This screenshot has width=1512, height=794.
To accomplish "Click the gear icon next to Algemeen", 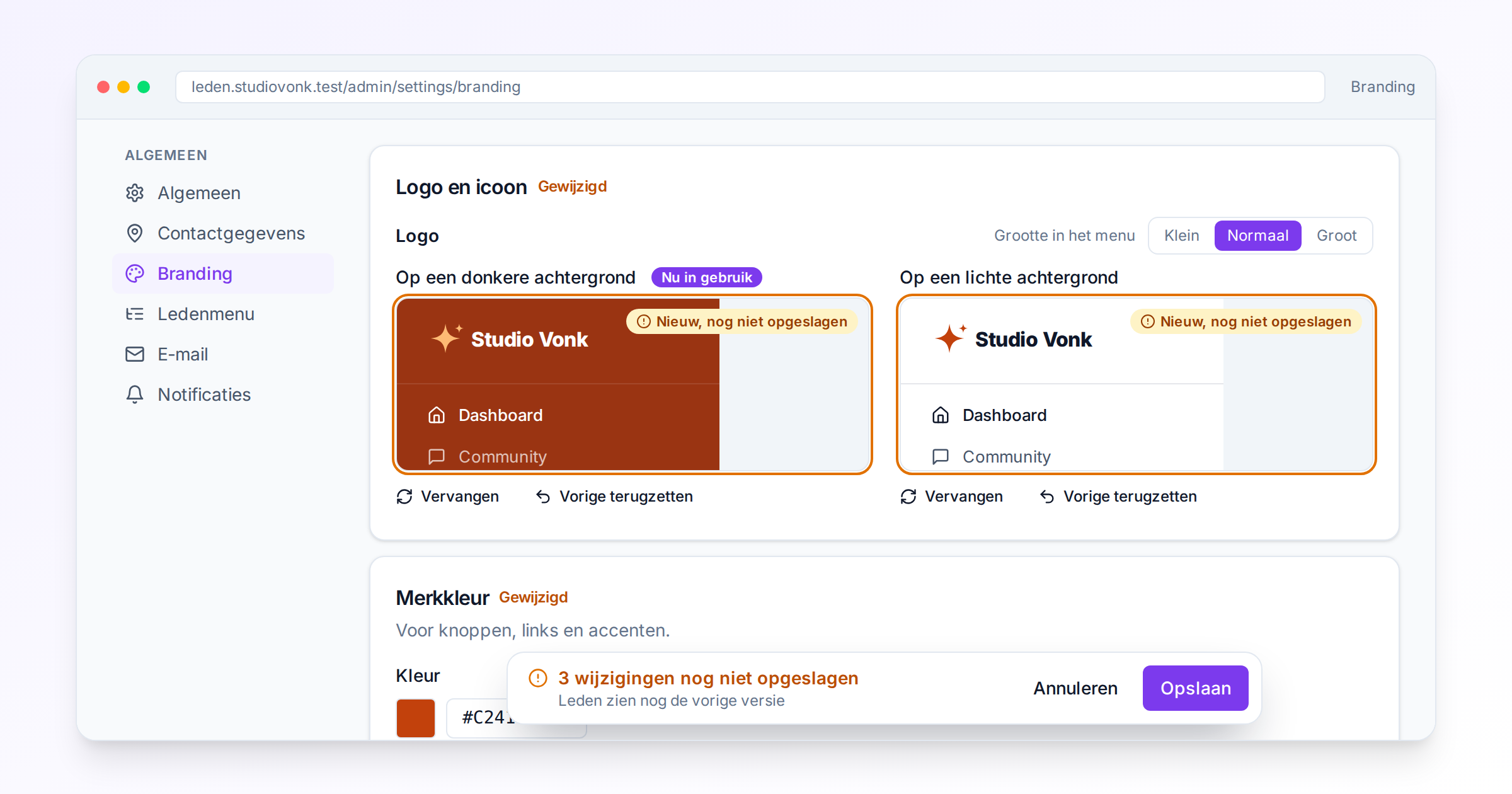I will coord(135,193).
